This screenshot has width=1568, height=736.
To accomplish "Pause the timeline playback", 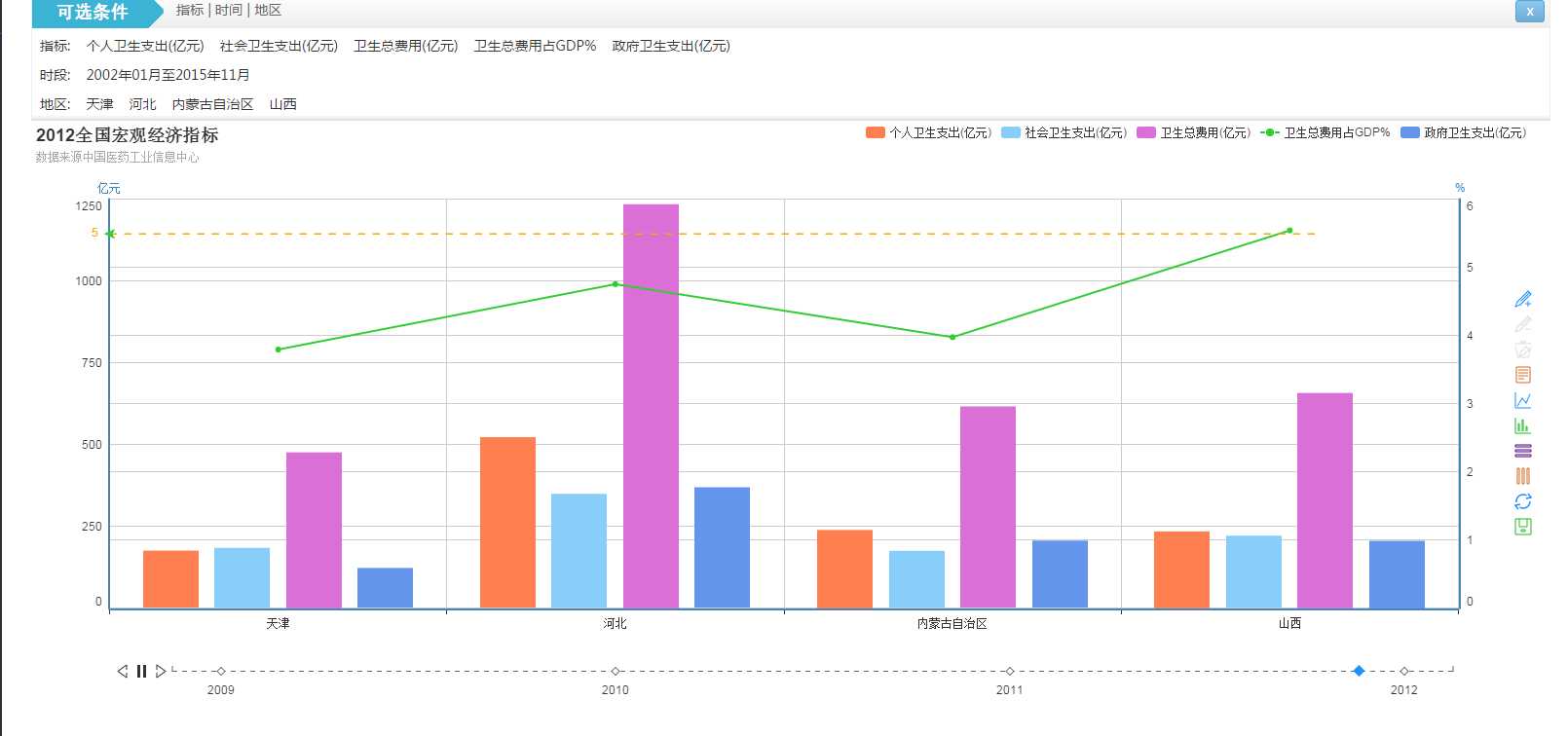I will [x=141, y=671].
